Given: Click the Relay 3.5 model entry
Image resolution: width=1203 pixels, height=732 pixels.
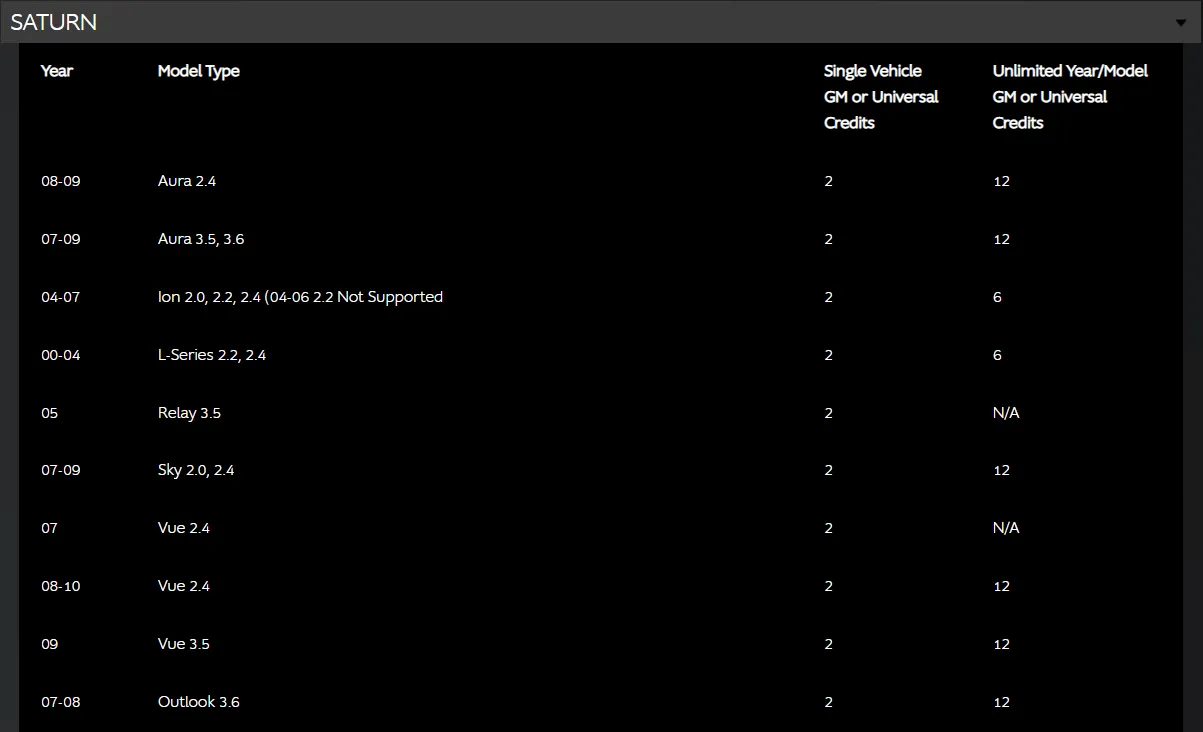Looking at the screenshot, I should click(189, 413).
